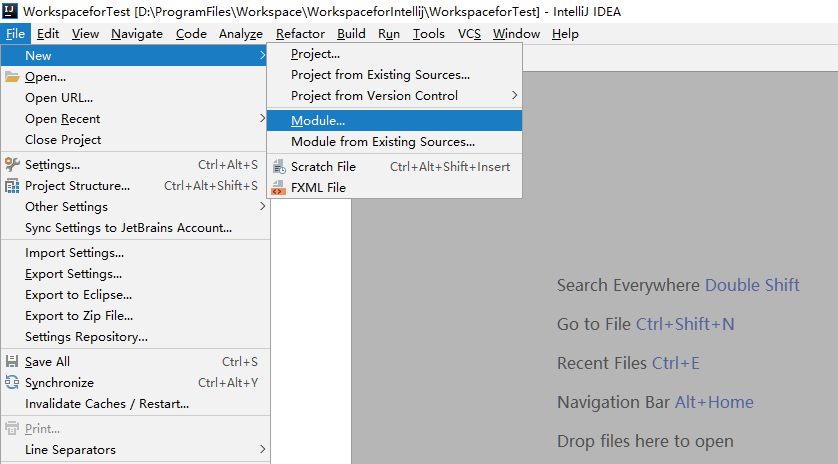Click the Open folder icon
Viewport: 838px width, 464px height.
[x=12, y=77]
